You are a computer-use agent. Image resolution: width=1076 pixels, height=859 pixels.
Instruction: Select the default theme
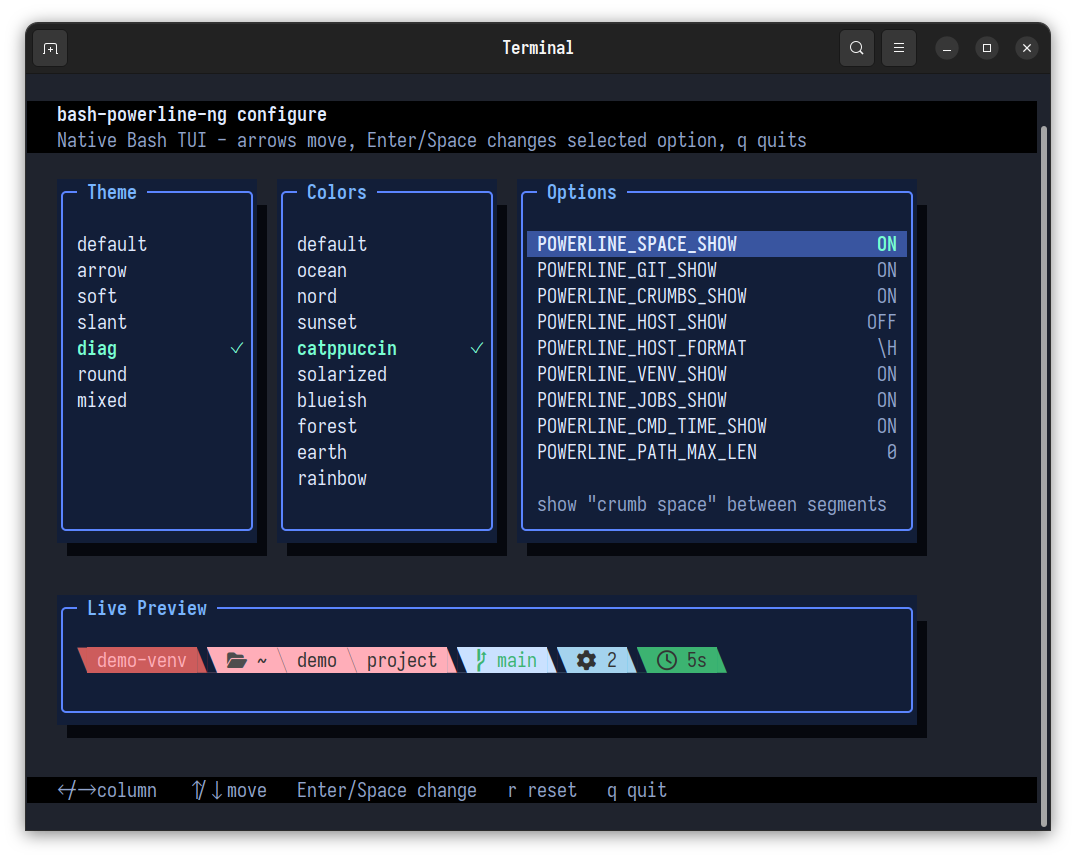112,244
